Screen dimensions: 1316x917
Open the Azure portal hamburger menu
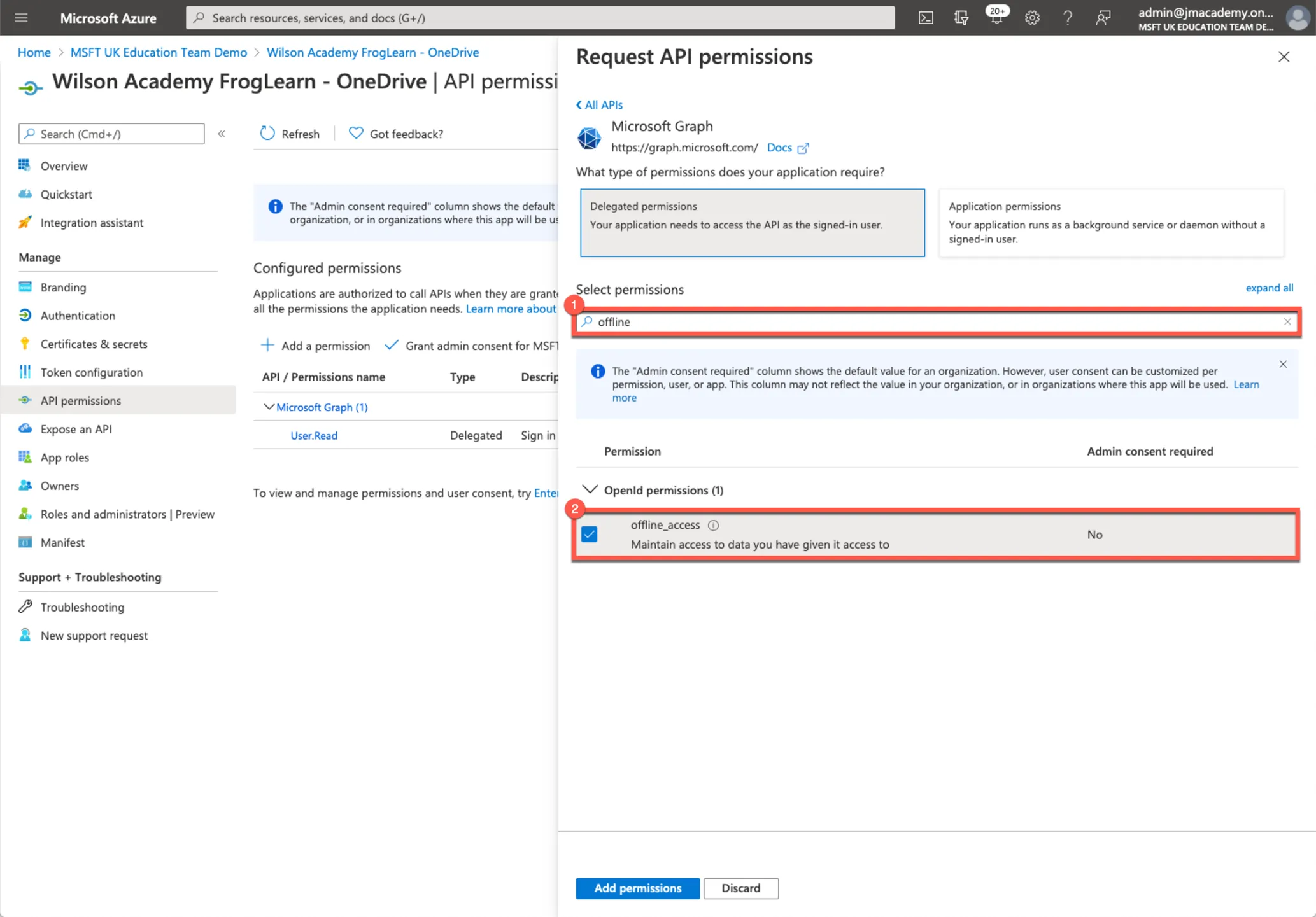[x=21, y=18]
